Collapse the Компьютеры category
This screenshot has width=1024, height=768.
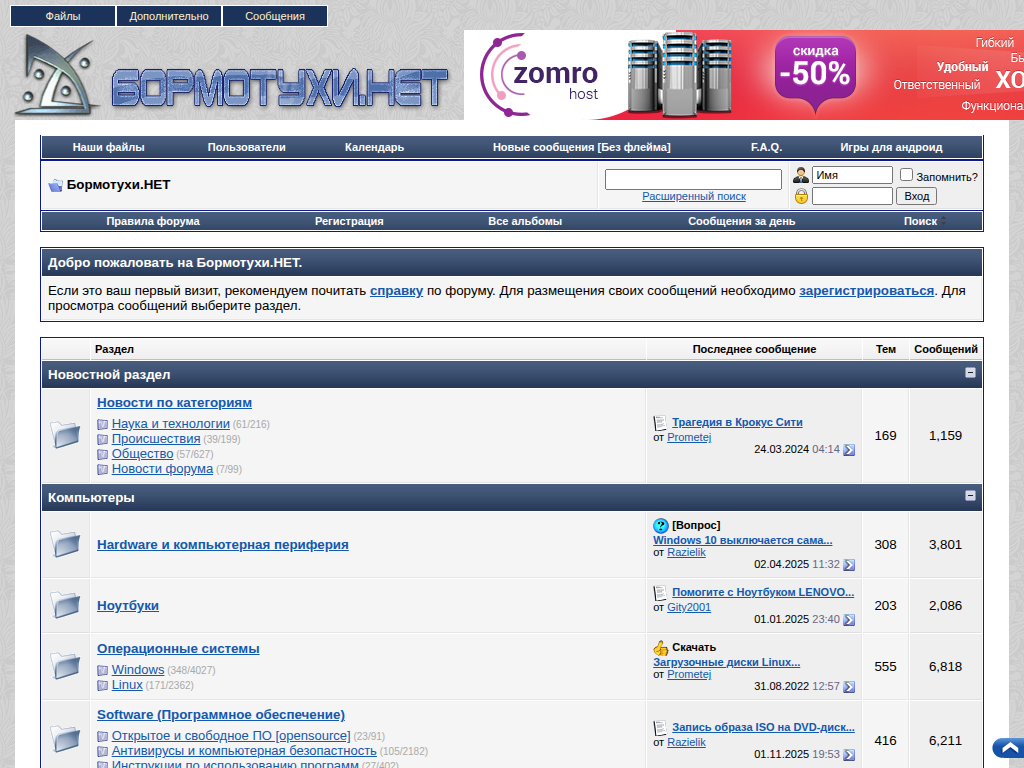[x=970, y=496]
